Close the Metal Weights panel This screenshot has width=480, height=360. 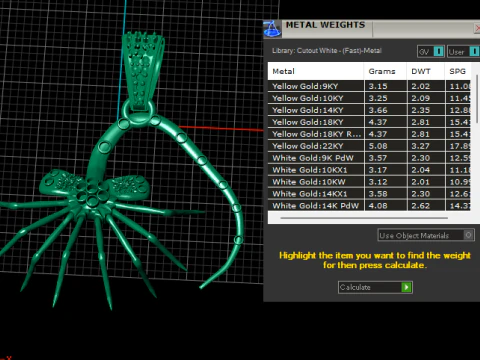coord(477,29)
